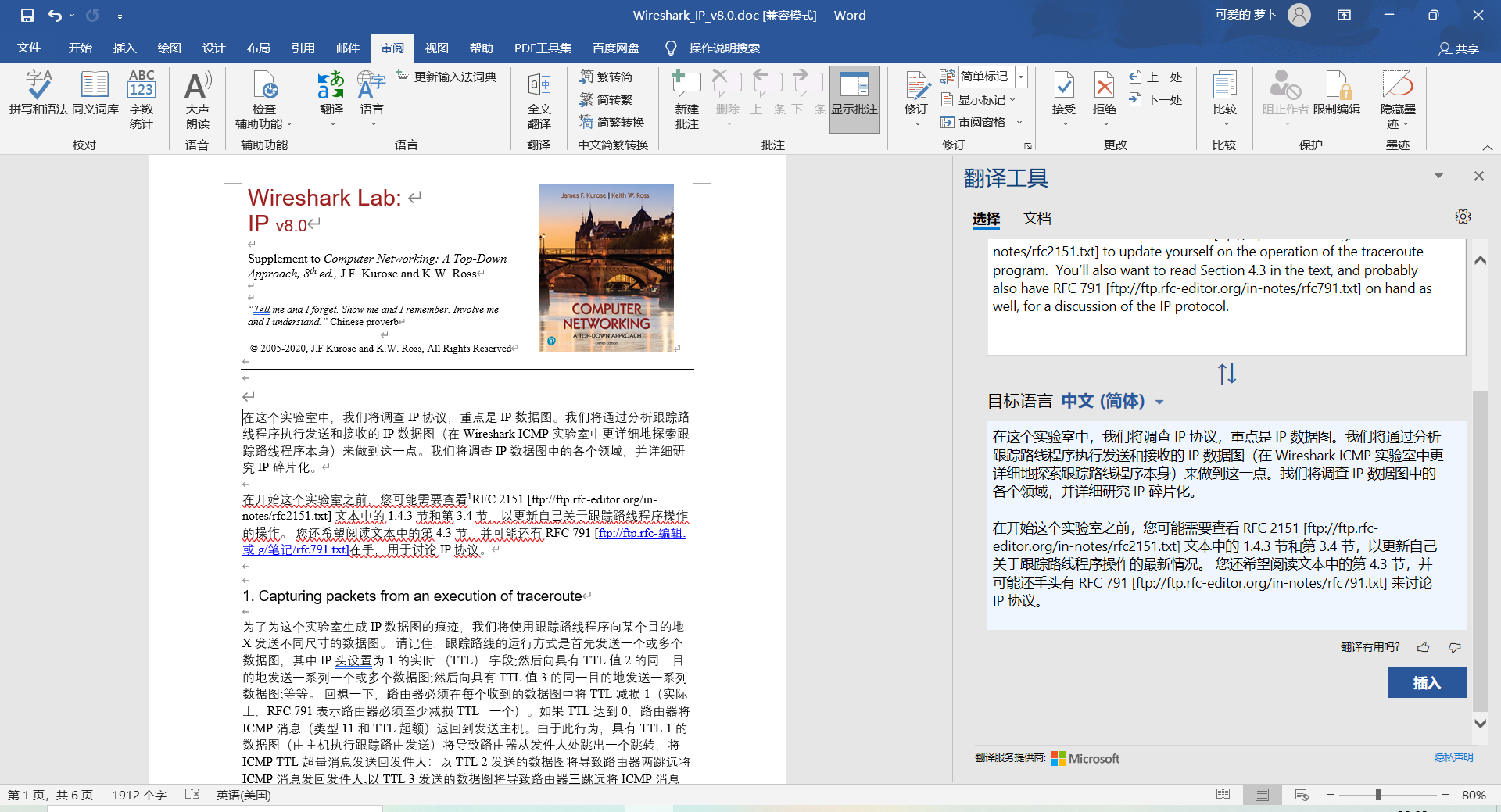
Task: Click Reject change (拒绝)
Action: tap(1105, 99)
